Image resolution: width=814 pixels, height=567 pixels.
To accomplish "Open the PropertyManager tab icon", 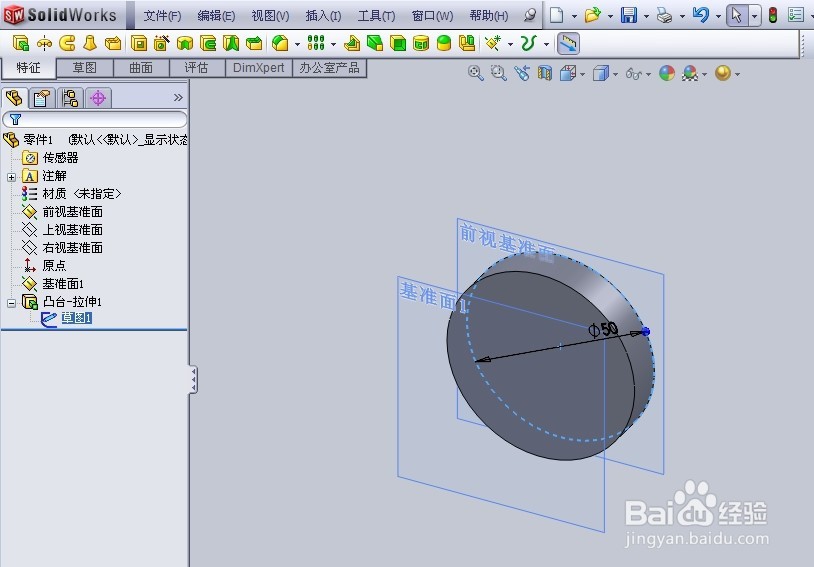I will point(42,98).
